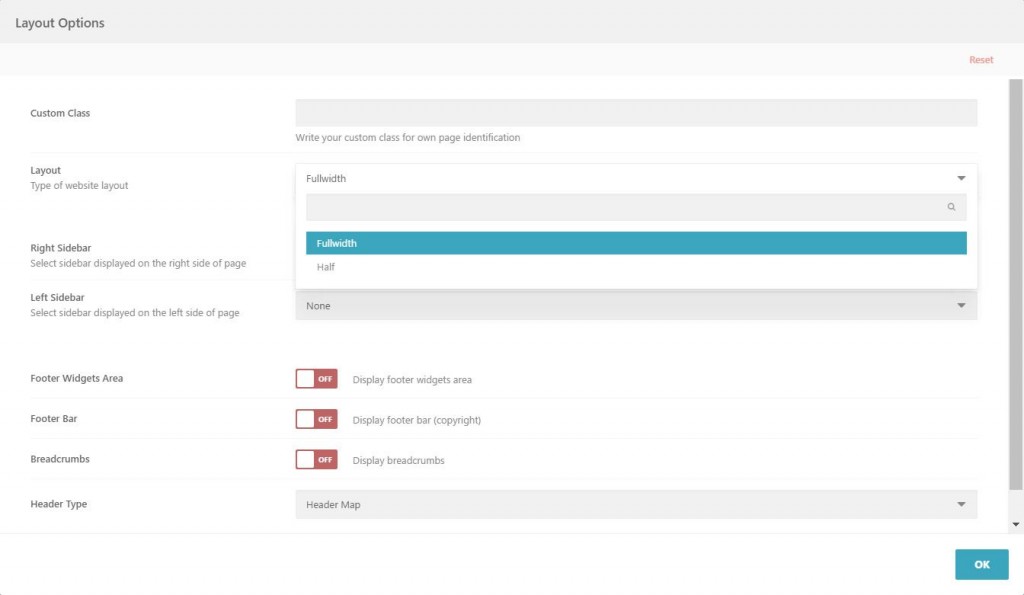Click the Layout dropdown caret arrow

click(x=961, y=178)
